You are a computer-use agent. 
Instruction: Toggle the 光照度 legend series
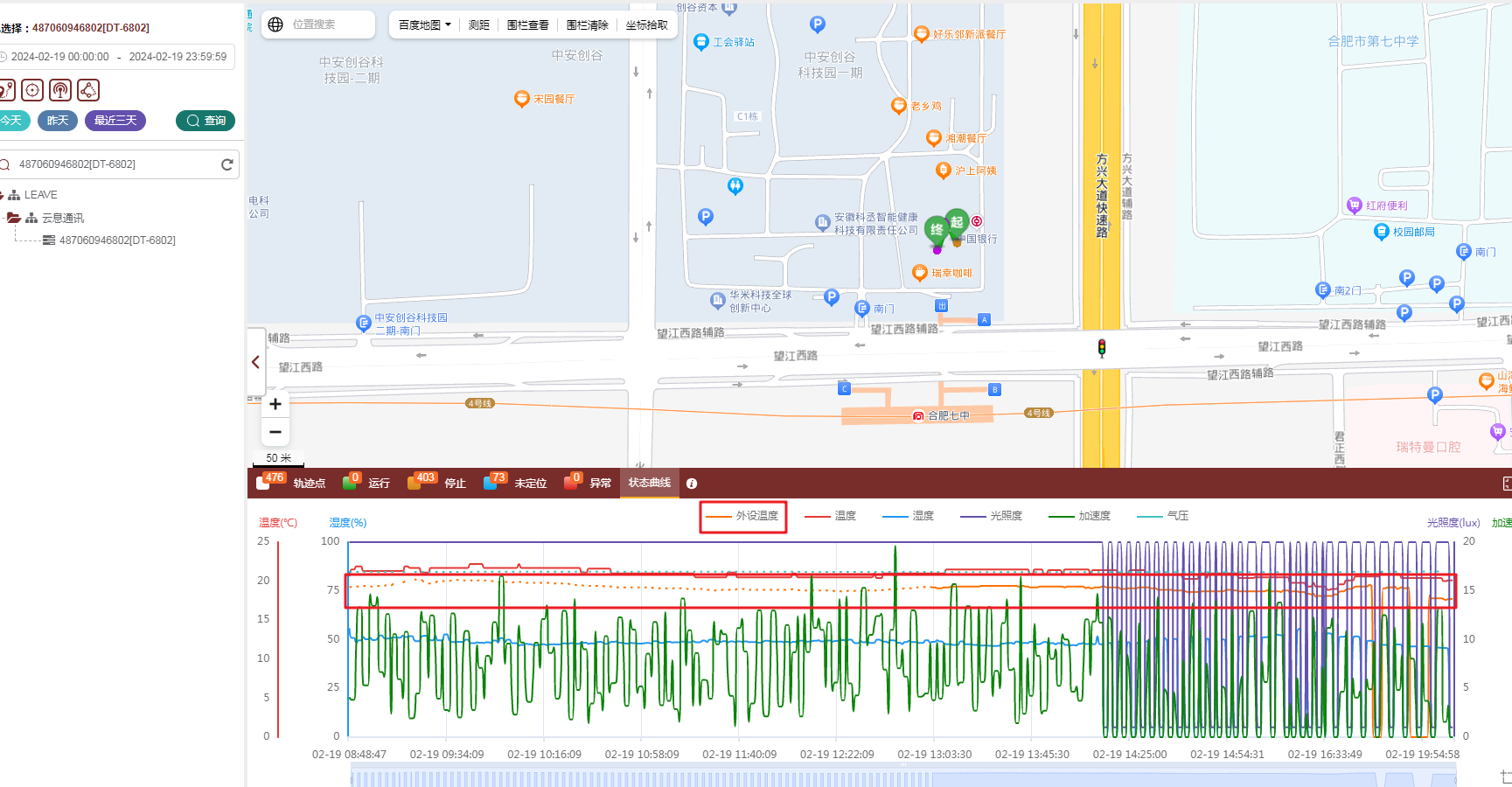[x=993, y=516]
